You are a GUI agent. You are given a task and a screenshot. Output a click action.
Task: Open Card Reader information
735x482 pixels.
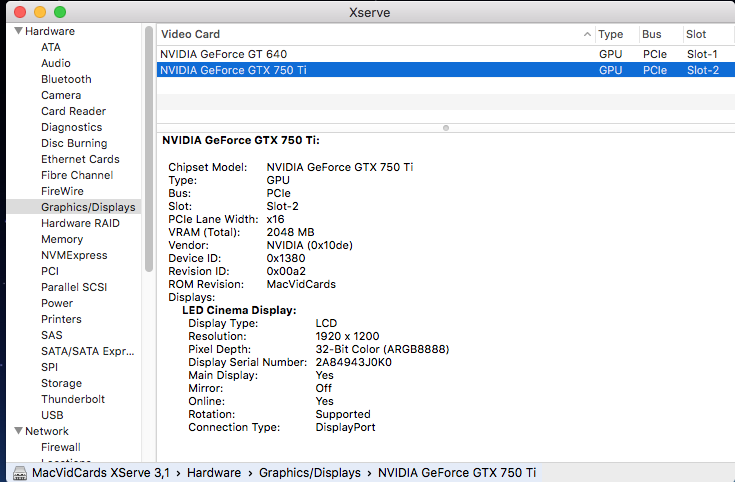(74, 111)
